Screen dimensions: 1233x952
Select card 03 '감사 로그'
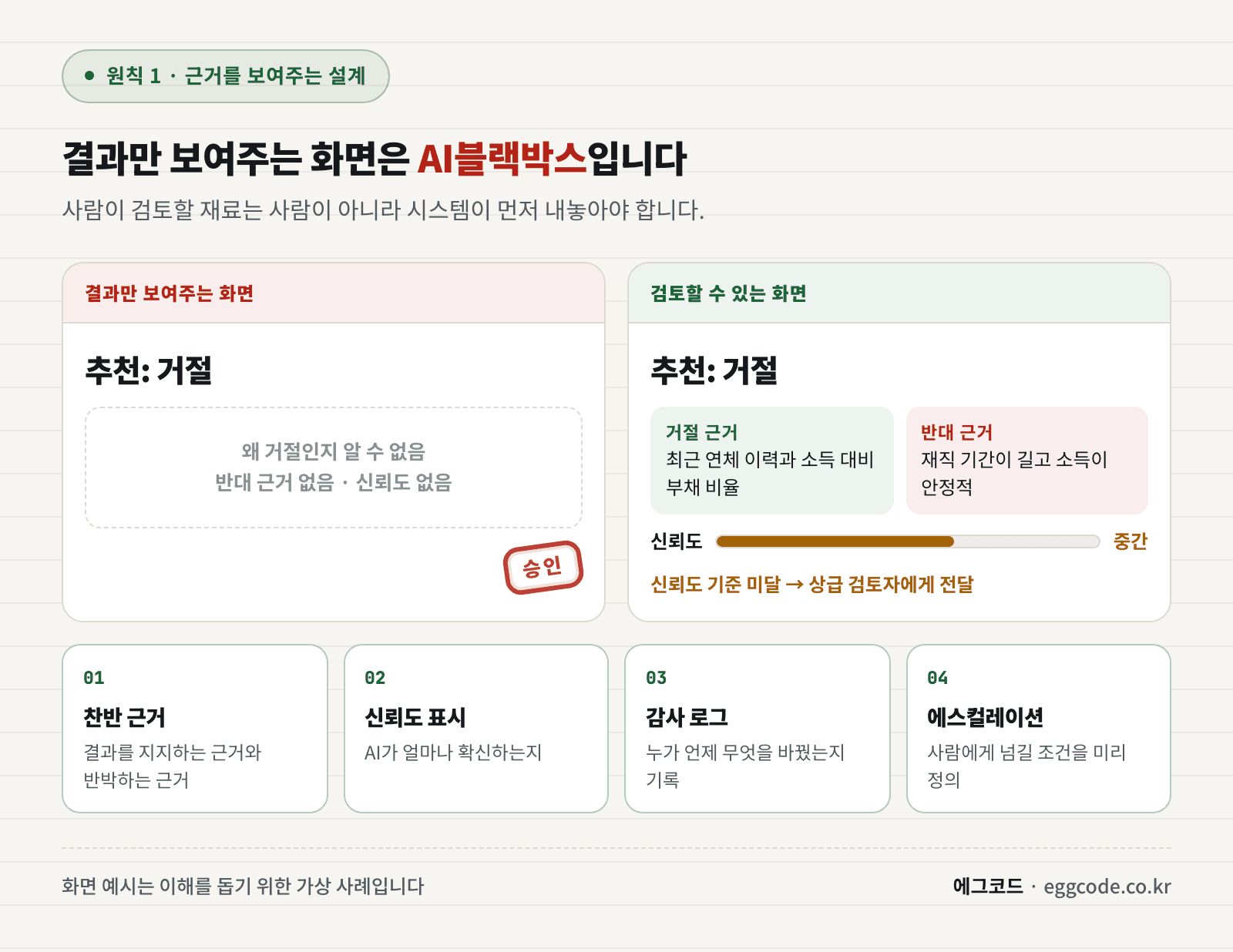click(x=758, y=729)
